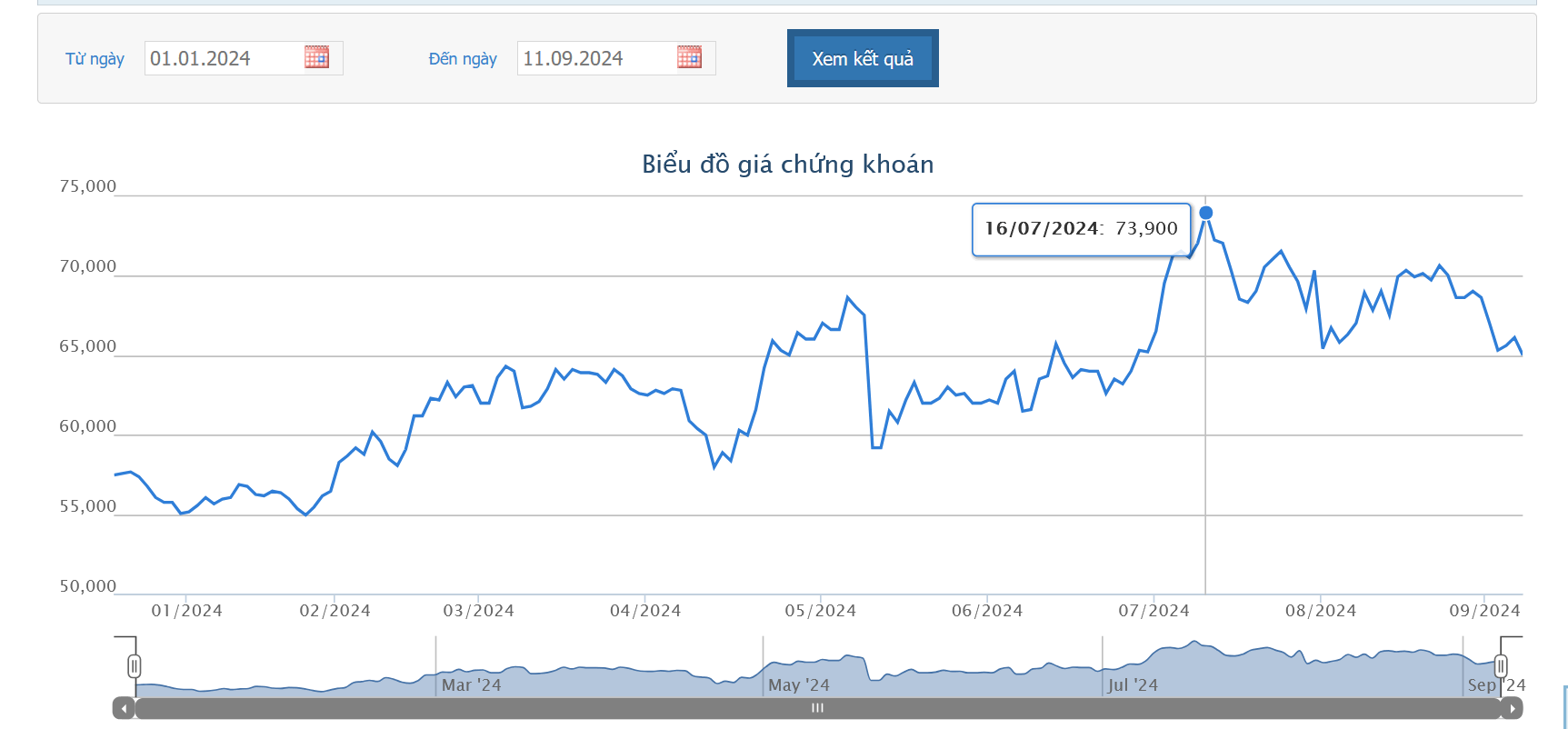Click the 70,000 y-axis label

pyautogui.click(x=88, y=266)
